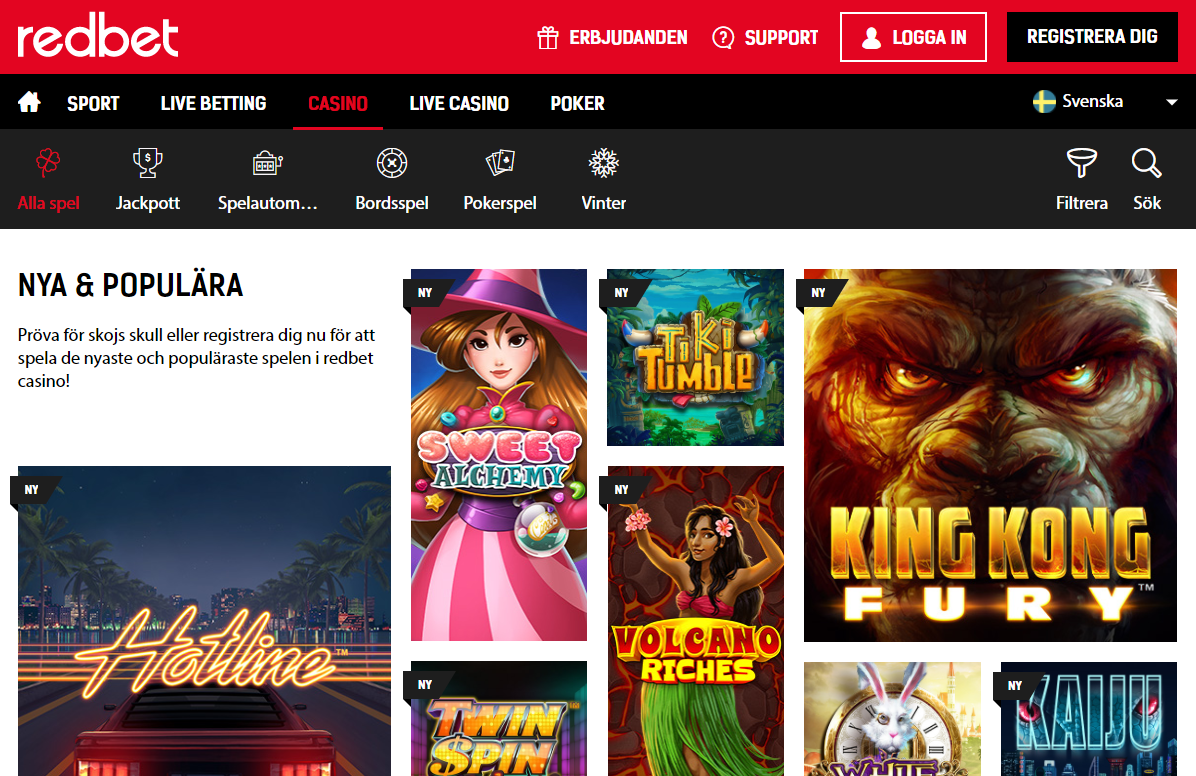Go to the Sport tab
Viewport: 1196px width, 776px height.
click(x=93, y=103)
